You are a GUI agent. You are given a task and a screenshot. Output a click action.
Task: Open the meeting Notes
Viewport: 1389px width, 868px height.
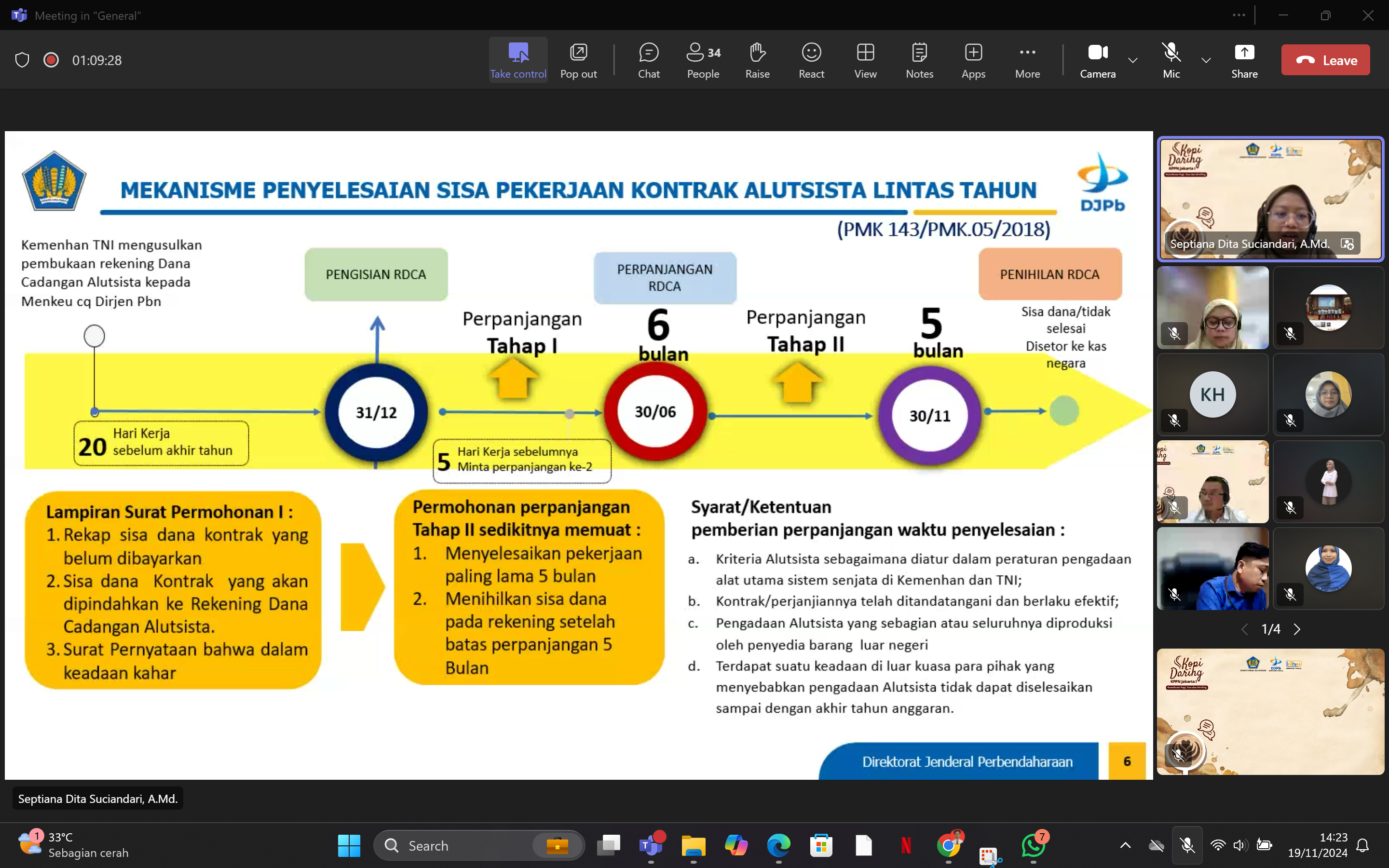[919, 60]
